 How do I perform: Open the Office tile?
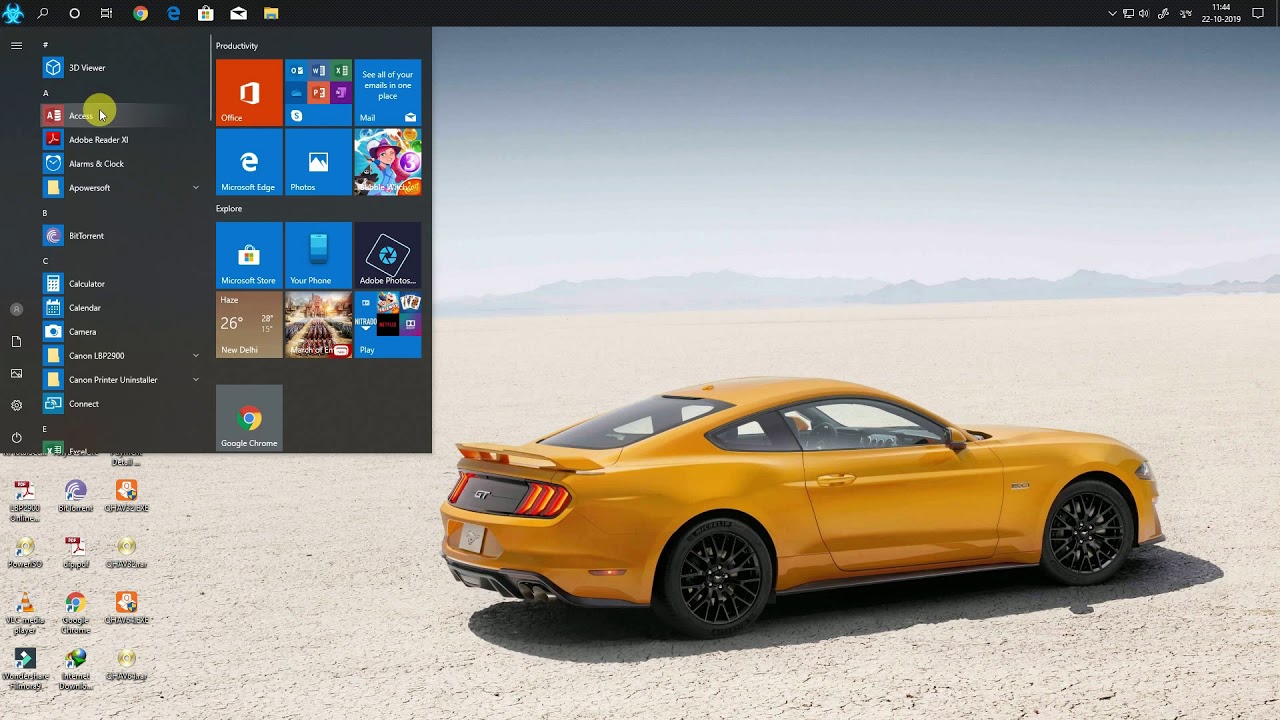pos(249,92)
